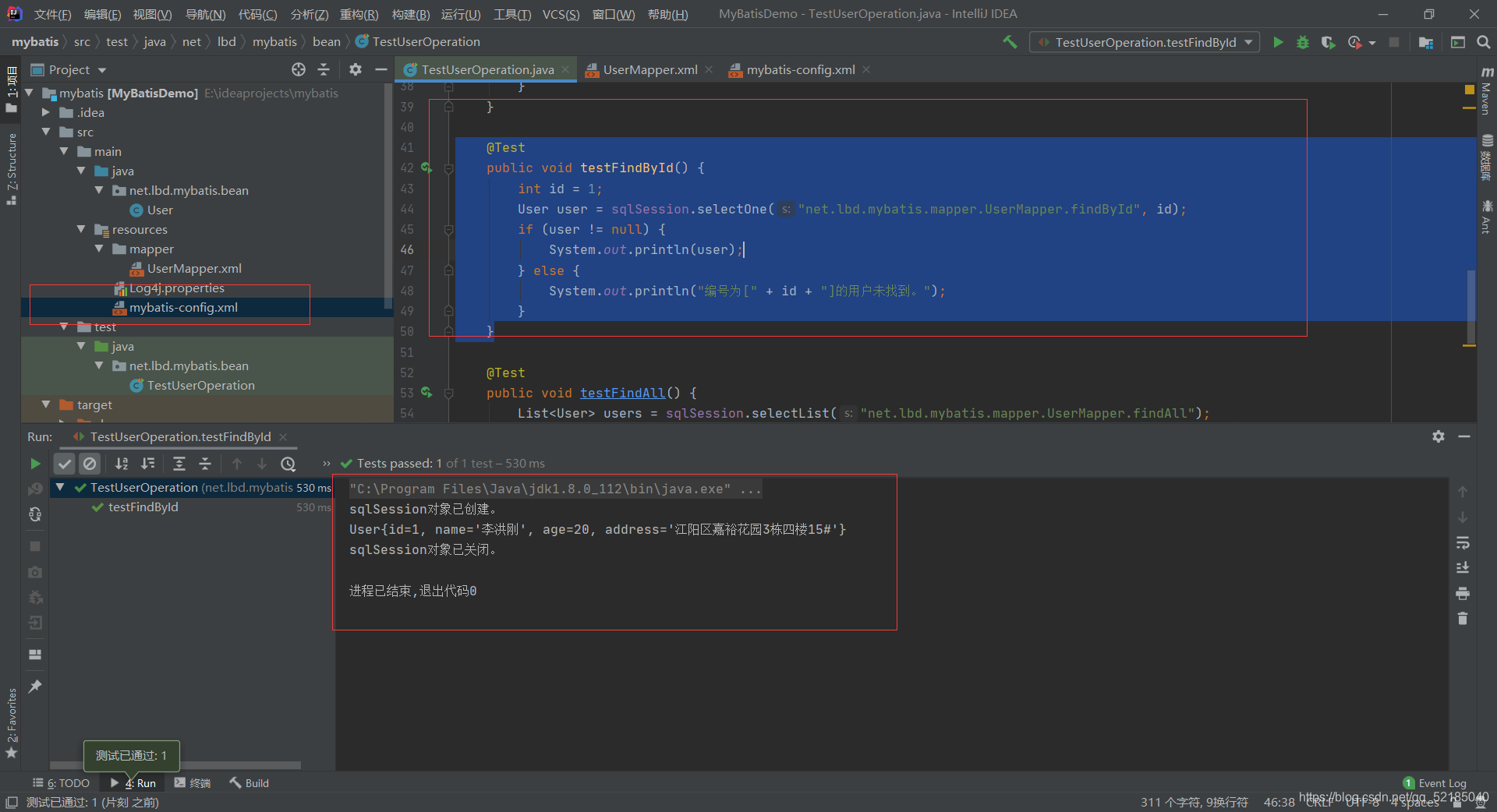Expand all test results
This screenshot has height=812, width=1497.
pyautogui.click(x=179, y=464)
